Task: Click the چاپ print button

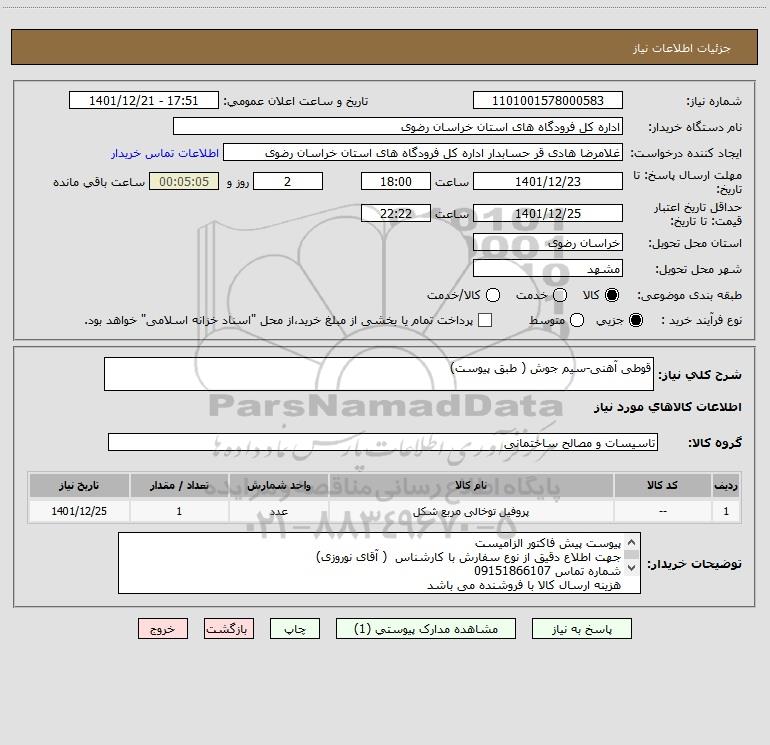Action: click(x=295, y=629)
